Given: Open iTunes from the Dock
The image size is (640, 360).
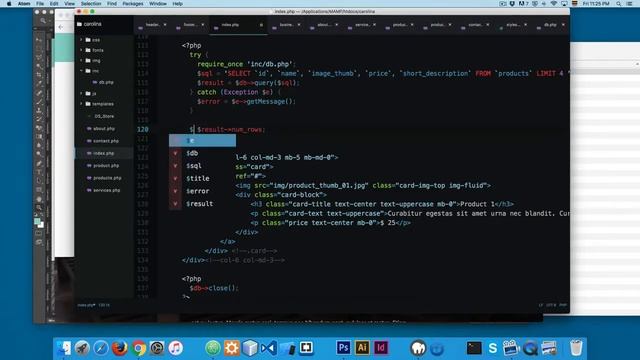Looking at the screenshot, I should [x=176, y=348].
